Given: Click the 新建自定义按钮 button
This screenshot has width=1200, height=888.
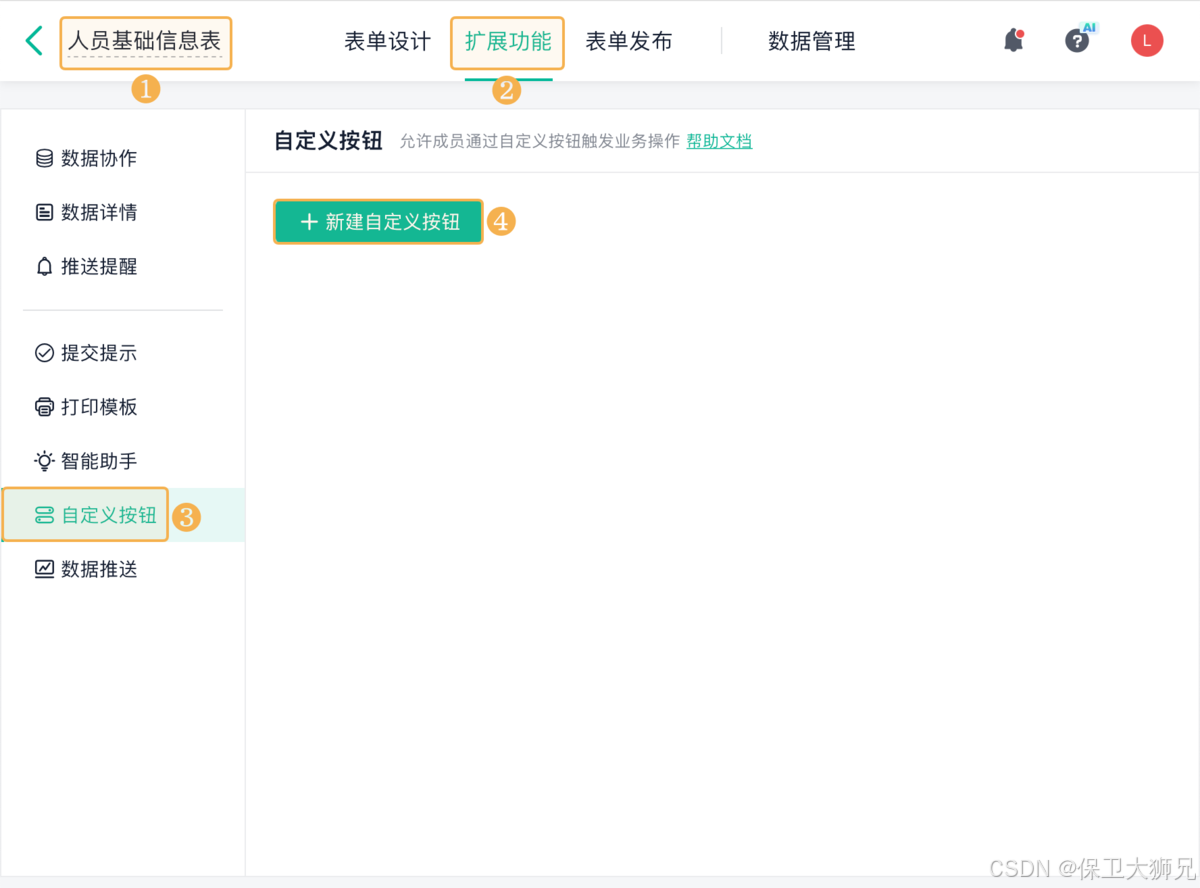Looking at the screenshot, I should [379, 221].
